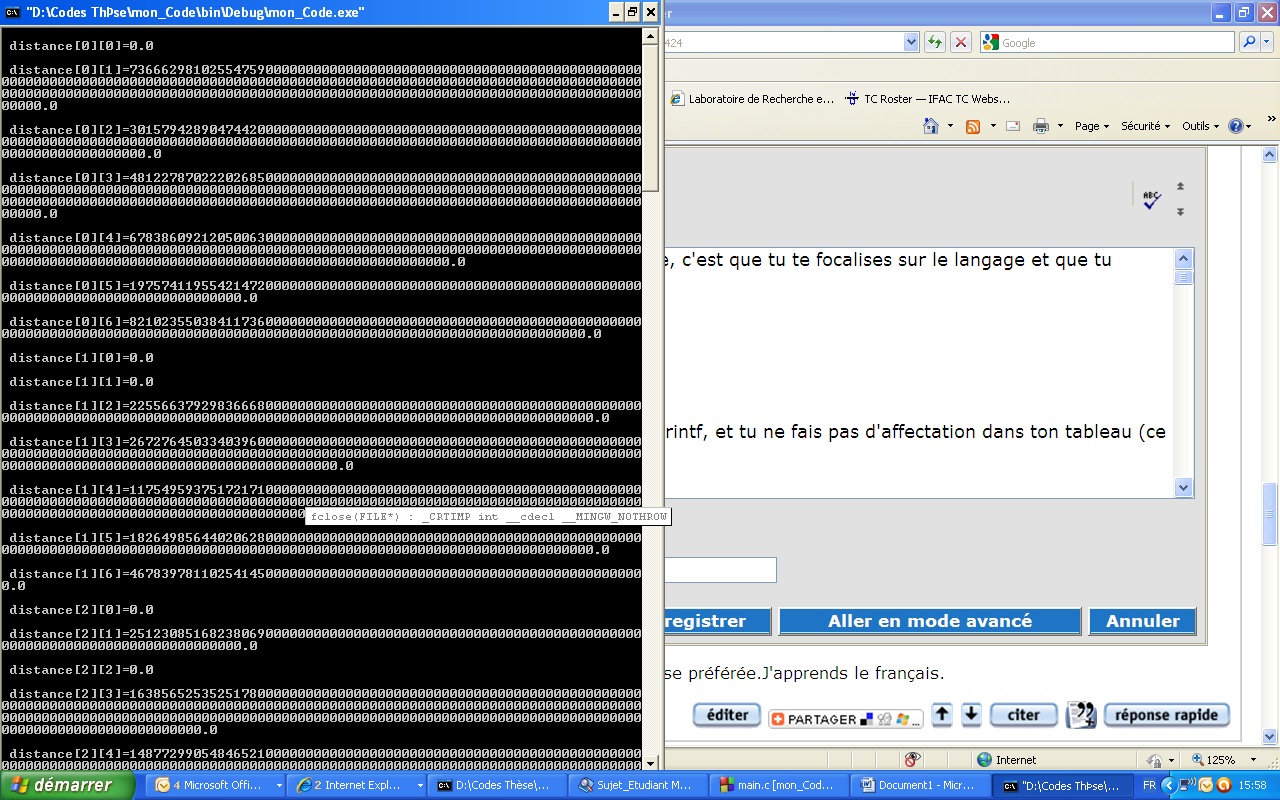The image size is (1280, 800).
Task: Open the Page menu in IE
Action: 1092,126
